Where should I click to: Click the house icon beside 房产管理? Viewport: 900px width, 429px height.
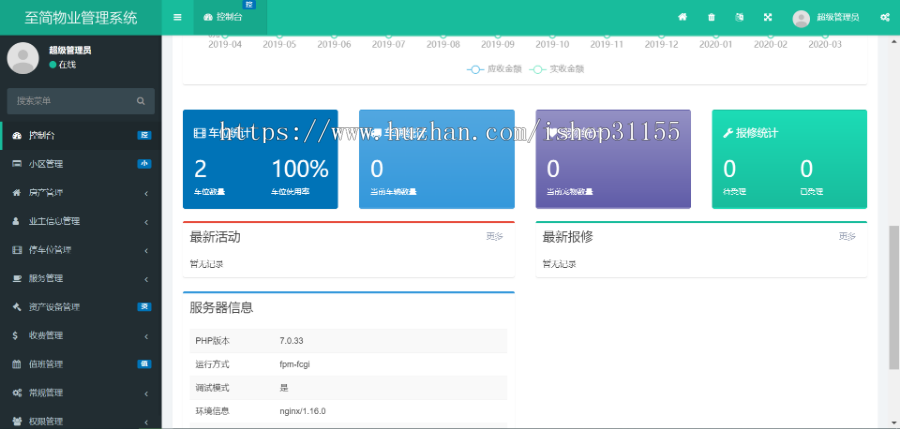[17, 193]
